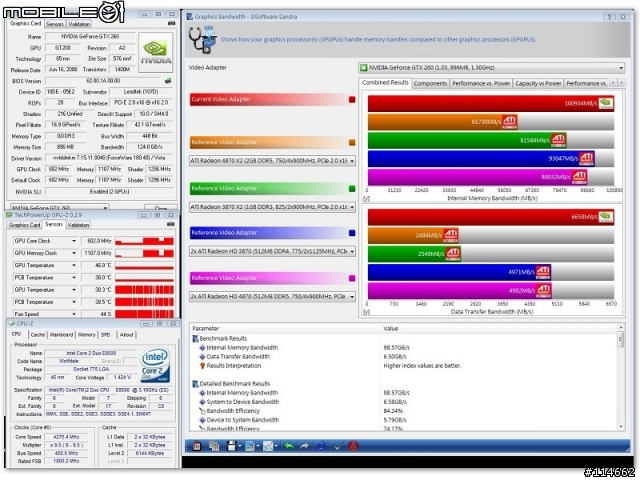Click the green back arrow in Sandra toolbar

pos(289,446)
